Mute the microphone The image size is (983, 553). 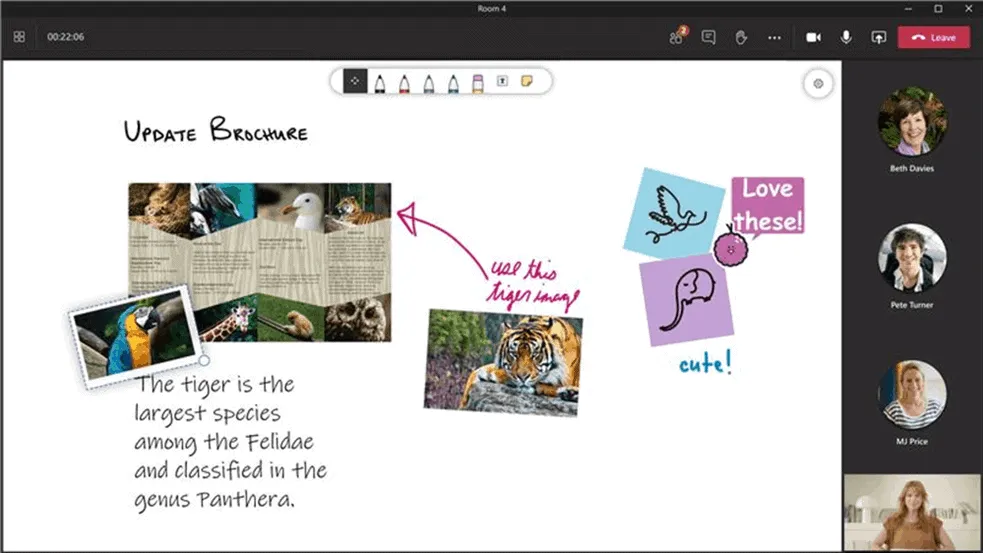click(x=846, y=37)
